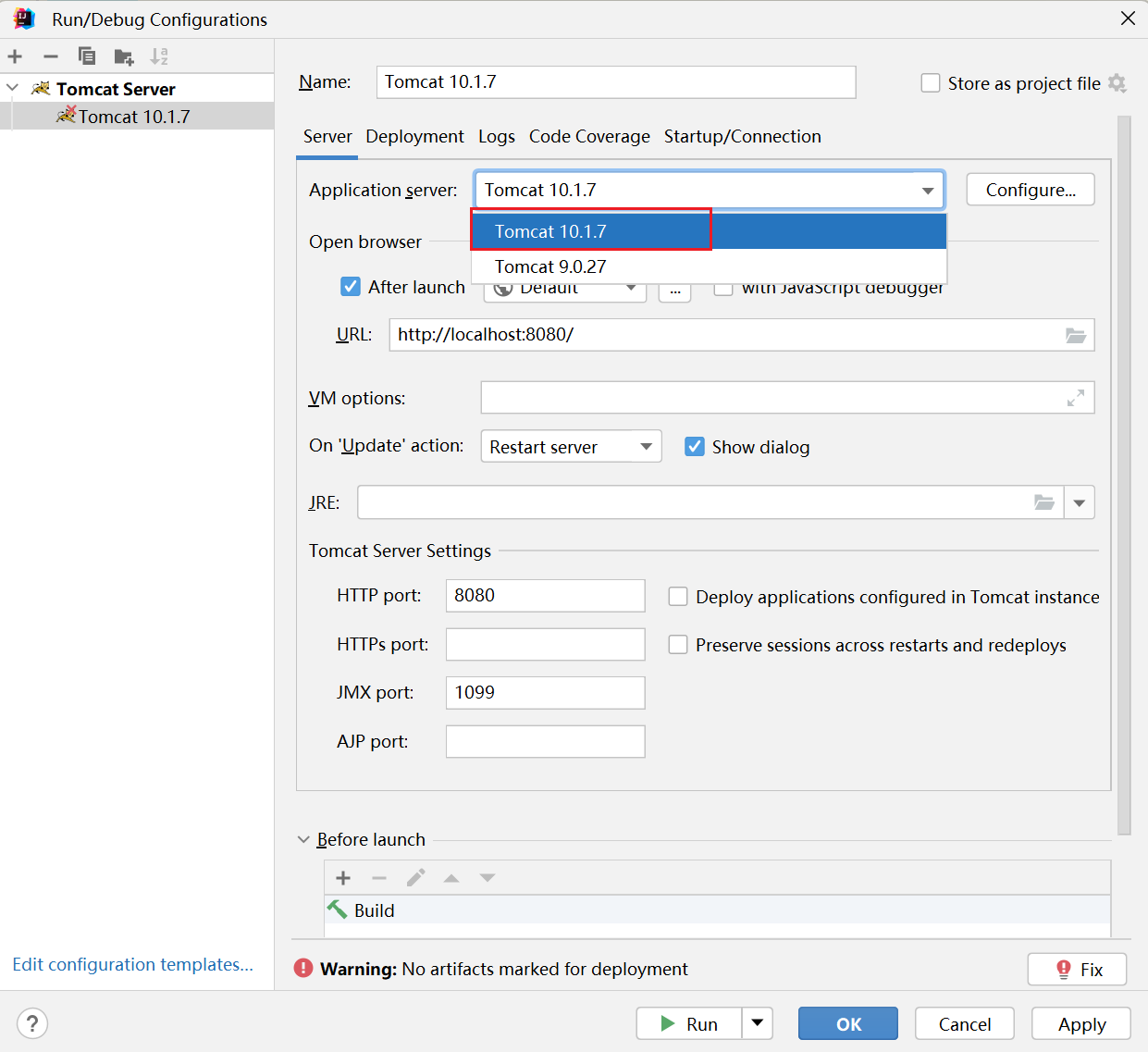
Task: Click the Run button
Action: [x=689, y=1023]
